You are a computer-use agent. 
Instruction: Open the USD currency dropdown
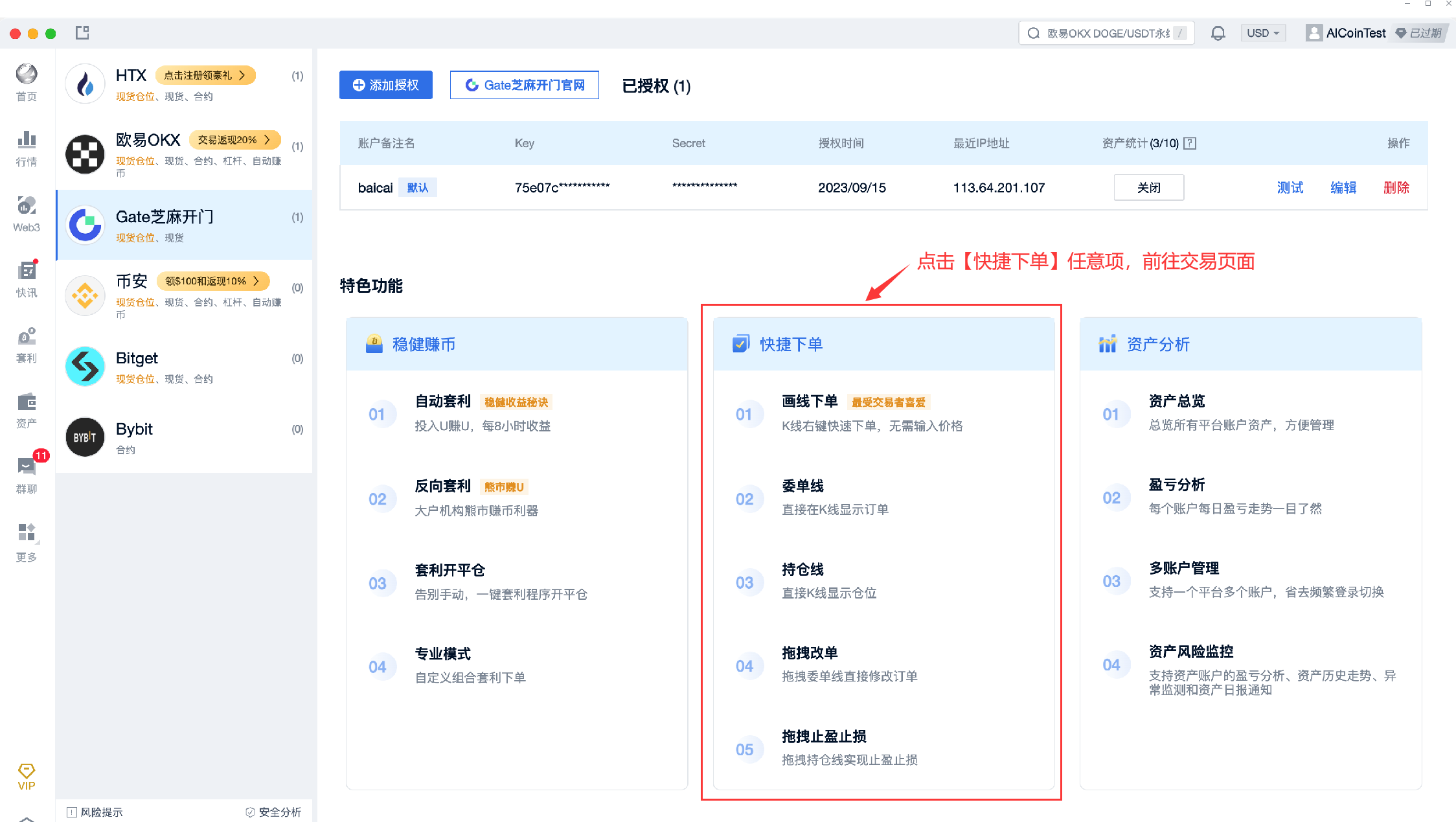[x=1262, y=33]
